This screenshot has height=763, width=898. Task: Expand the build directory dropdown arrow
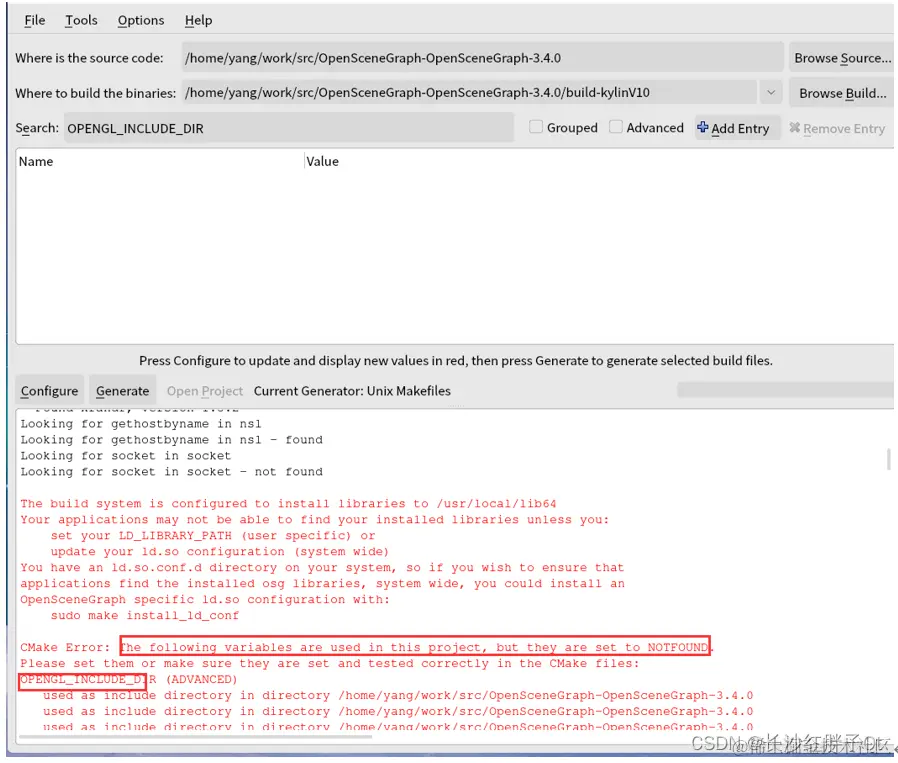click(x=771, y=92)
